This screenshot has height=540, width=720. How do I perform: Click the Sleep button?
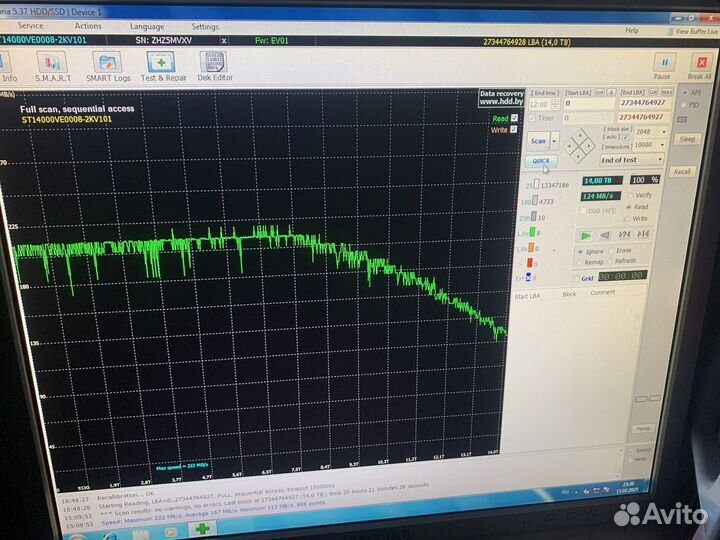[x=686, y=139]
